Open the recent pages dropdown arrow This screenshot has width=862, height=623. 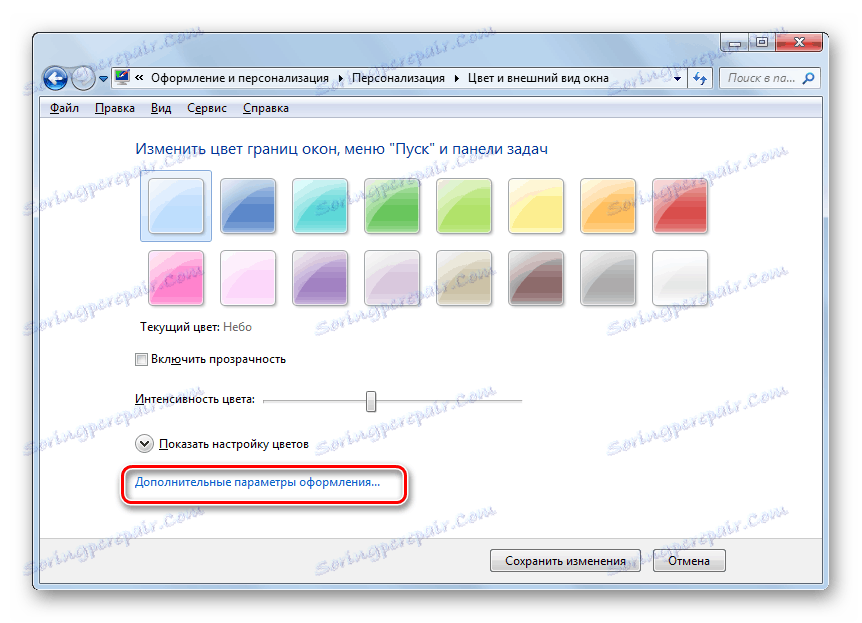(103, 79)
